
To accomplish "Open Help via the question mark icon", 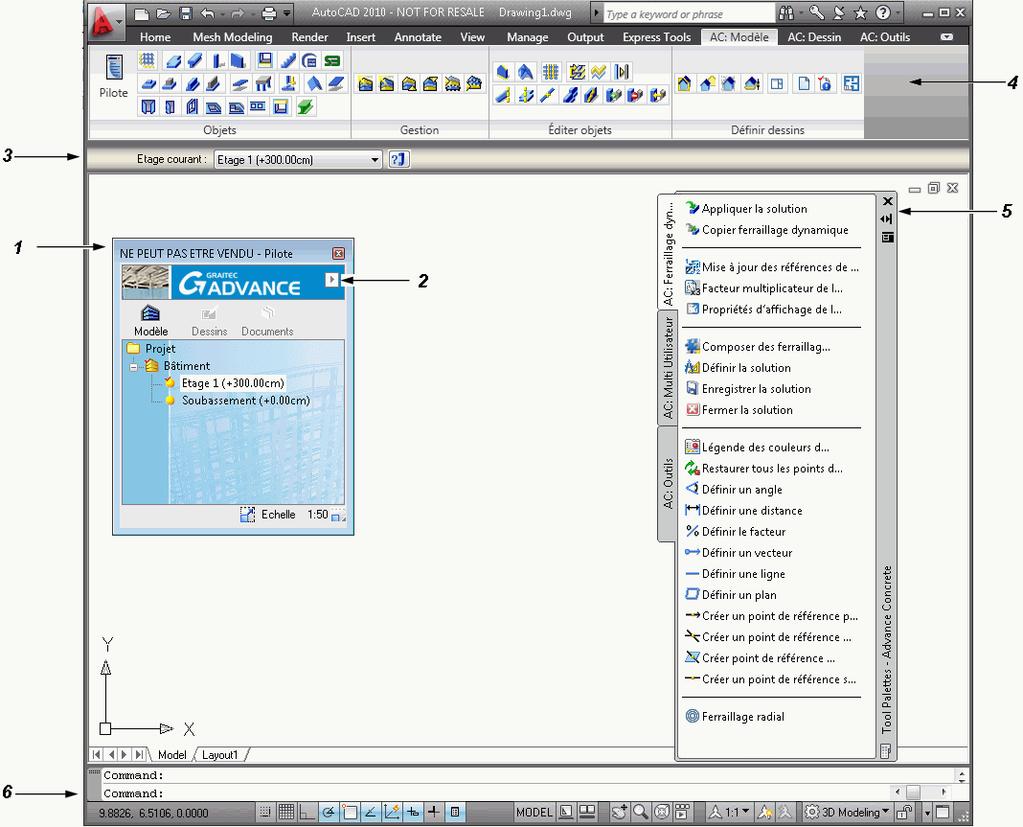I will [883, 13].
